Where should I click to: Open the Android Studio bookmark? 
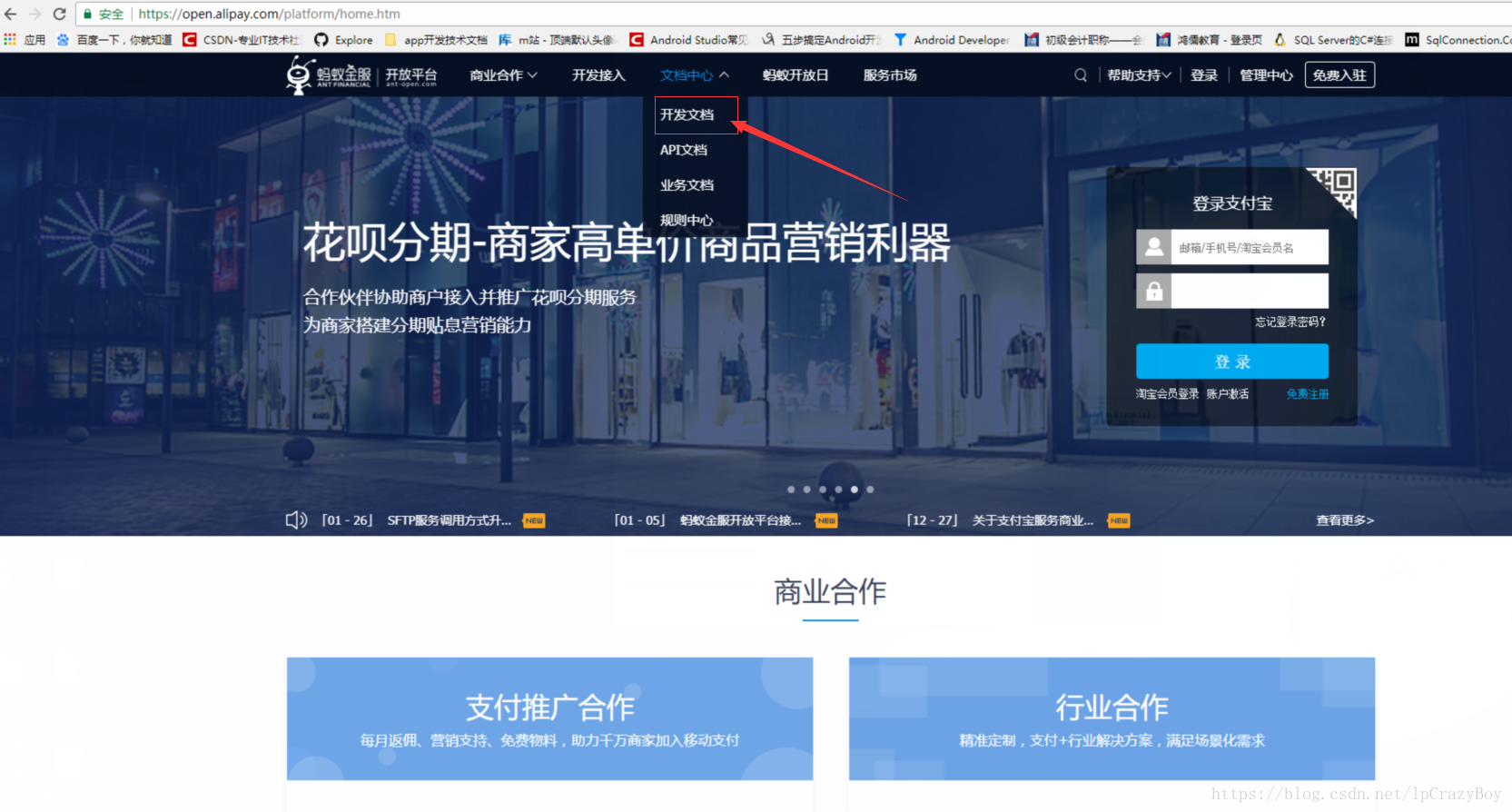(689, 40)
